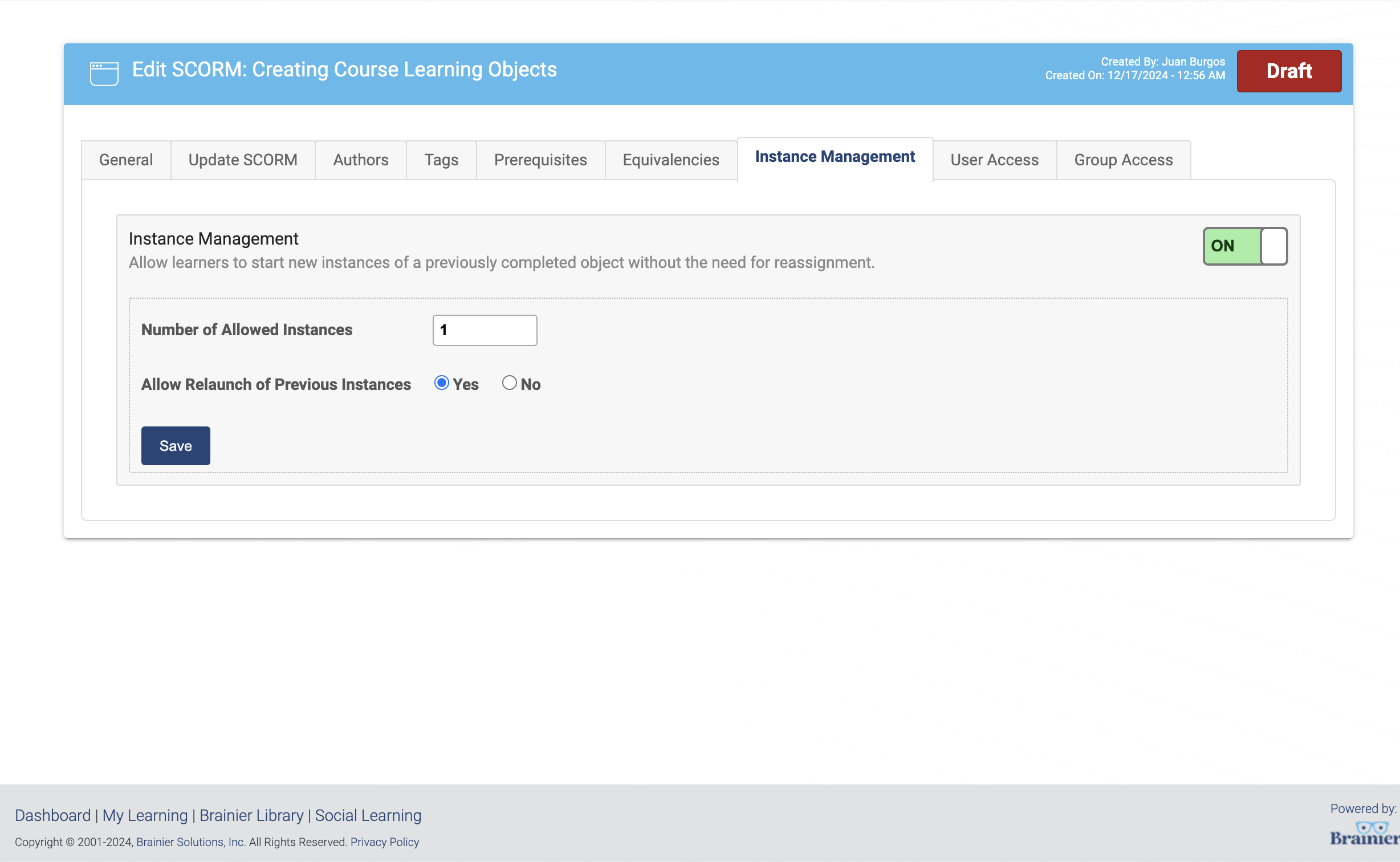The image size is (1400, 862).
Task: Open the Prerequisites tab
Action: point(540,160)
